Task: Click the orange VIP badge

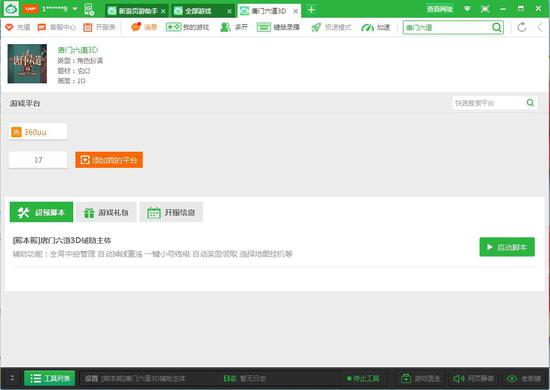Action: [x=30, y=9]
